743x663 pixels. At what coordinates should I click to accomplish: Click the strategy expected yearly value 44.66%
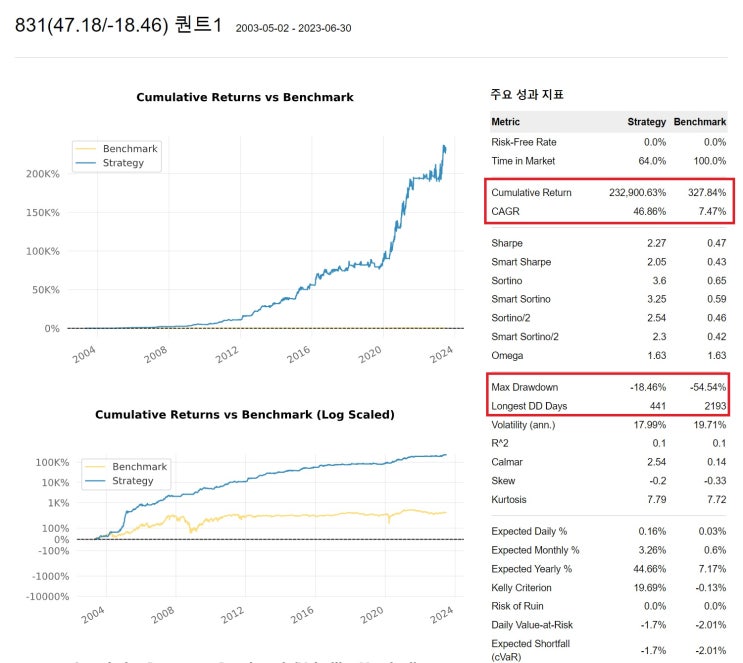650,569
